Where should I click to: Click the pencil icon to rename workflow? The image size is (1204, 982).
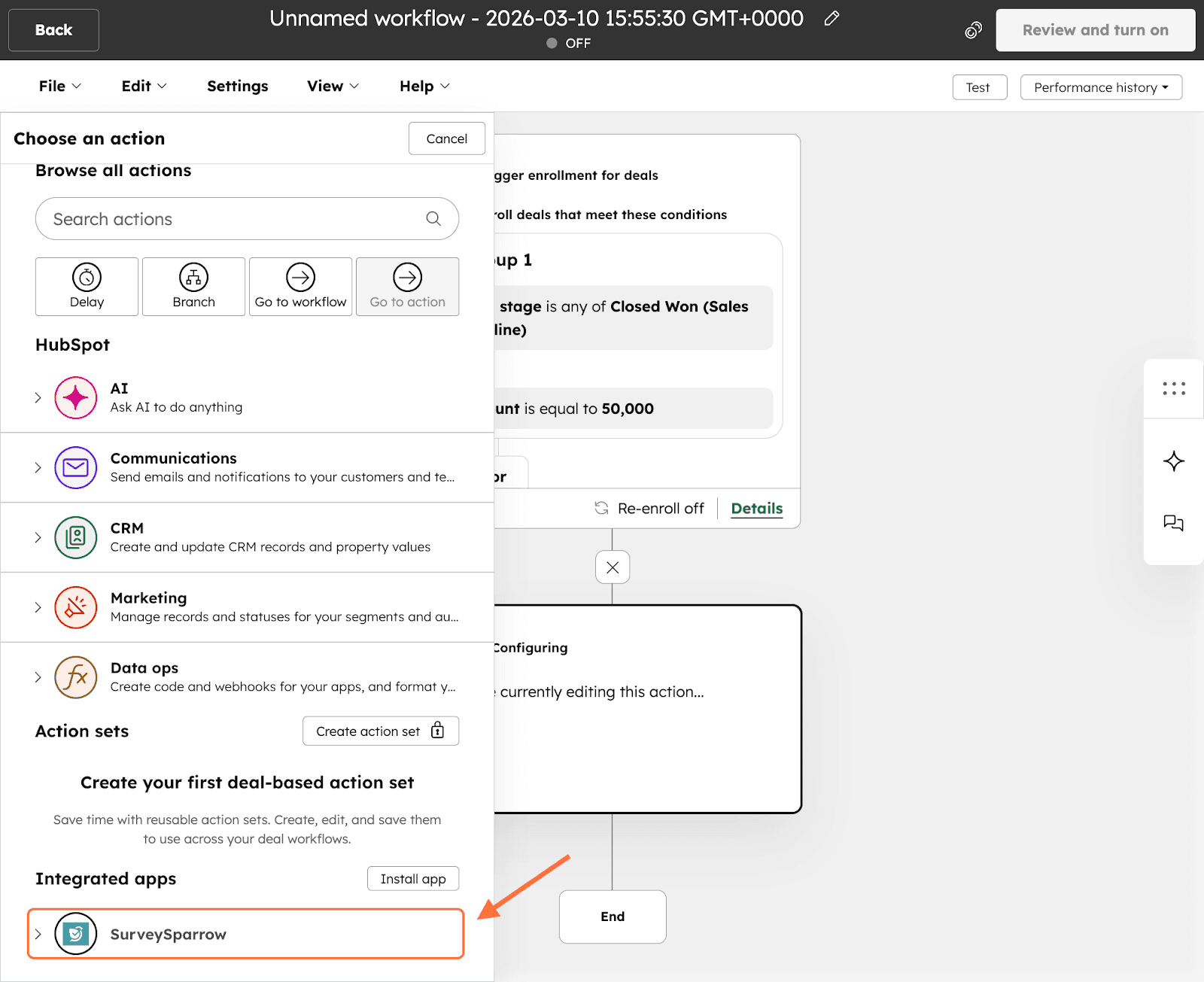click(x=832, y=19)
